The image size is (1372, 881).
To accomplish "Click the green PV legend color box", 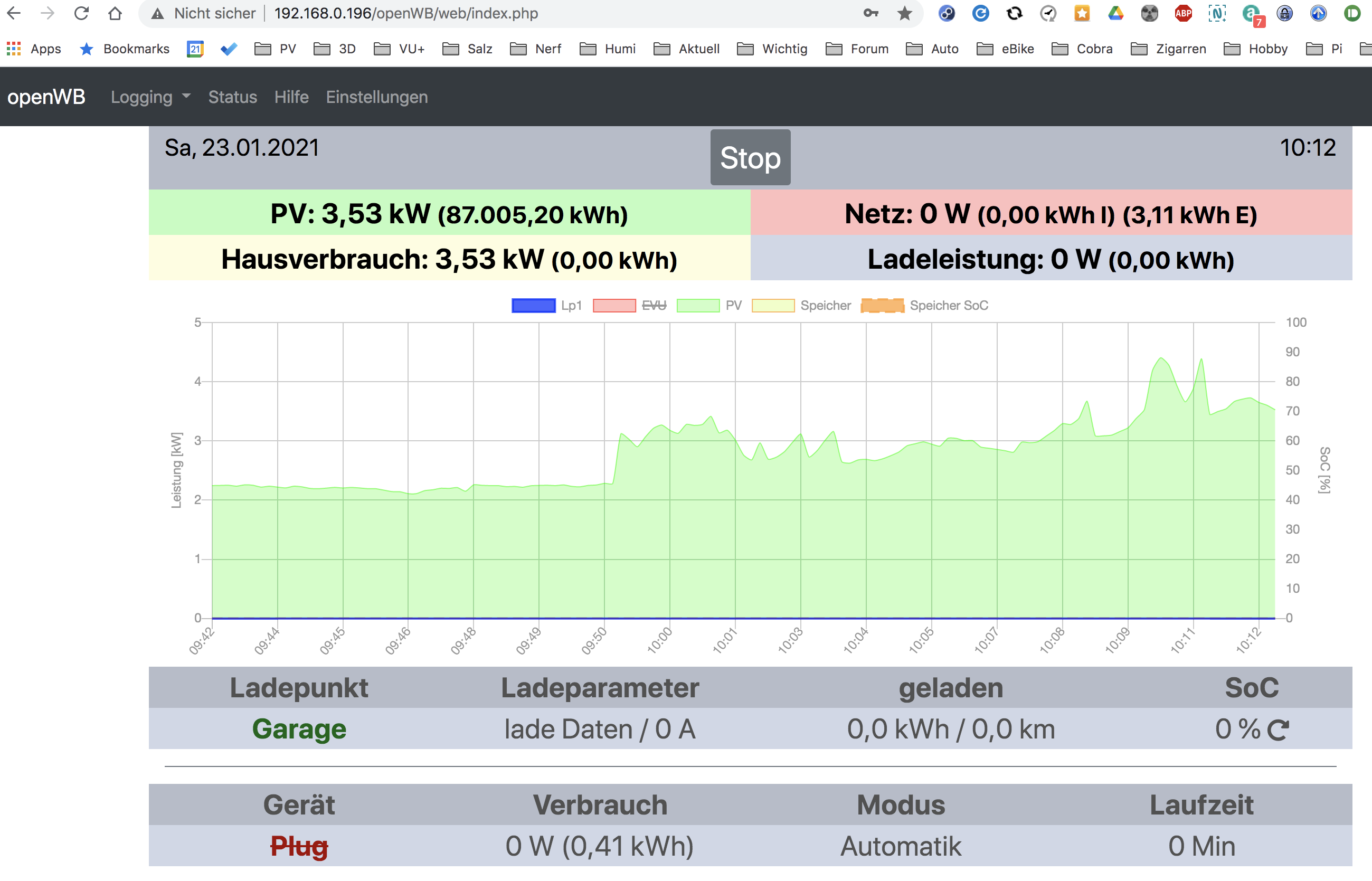I will [697, 306].
